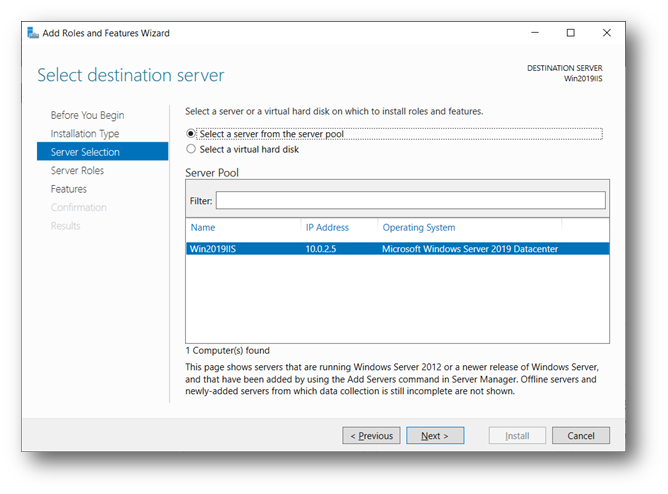This screenshot has width=668, height=494.
Task: Select the Server Selection step
Action: coord(86,152)
